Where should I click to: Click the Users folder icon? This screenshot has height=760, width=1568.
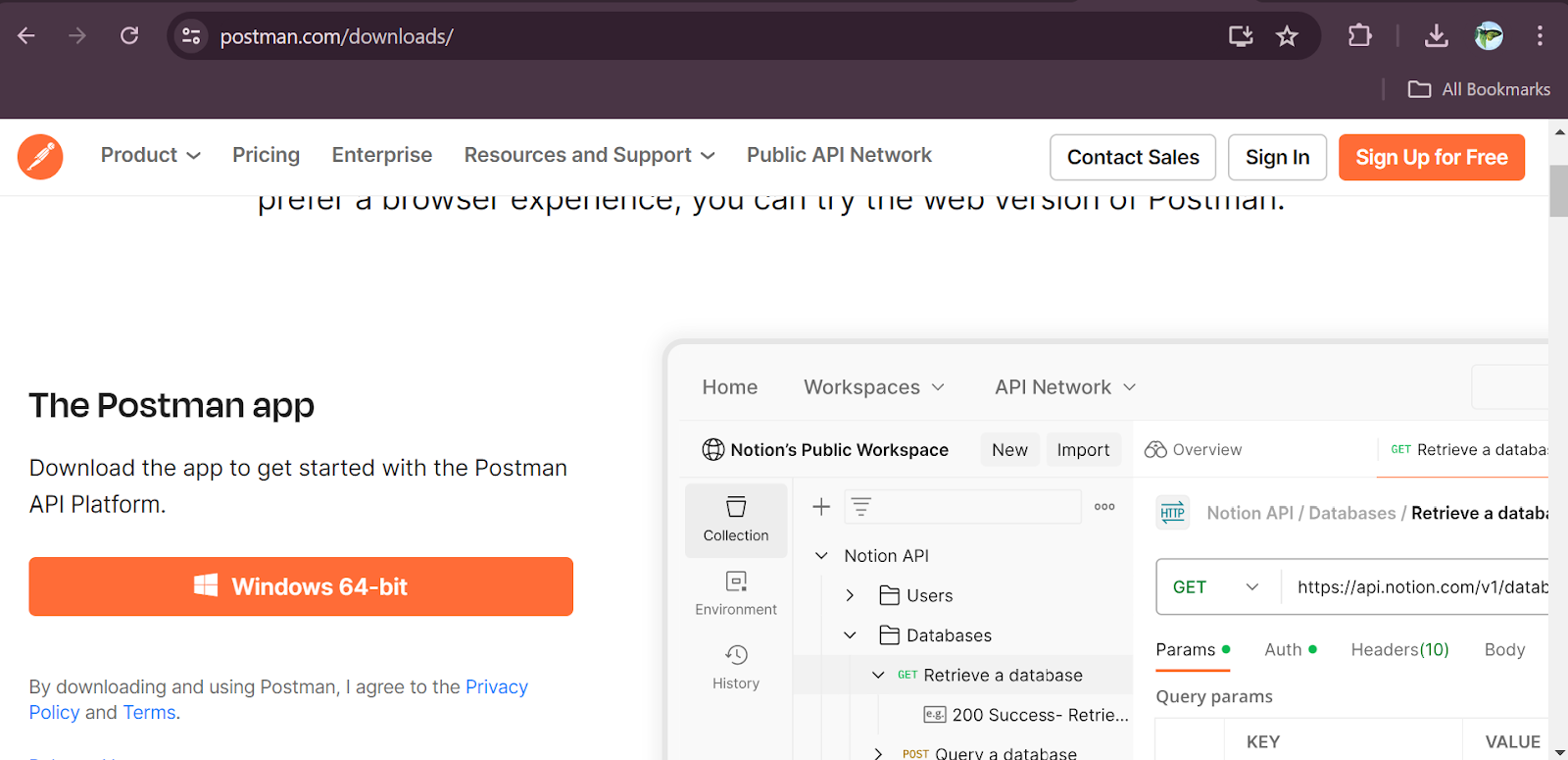889,595
